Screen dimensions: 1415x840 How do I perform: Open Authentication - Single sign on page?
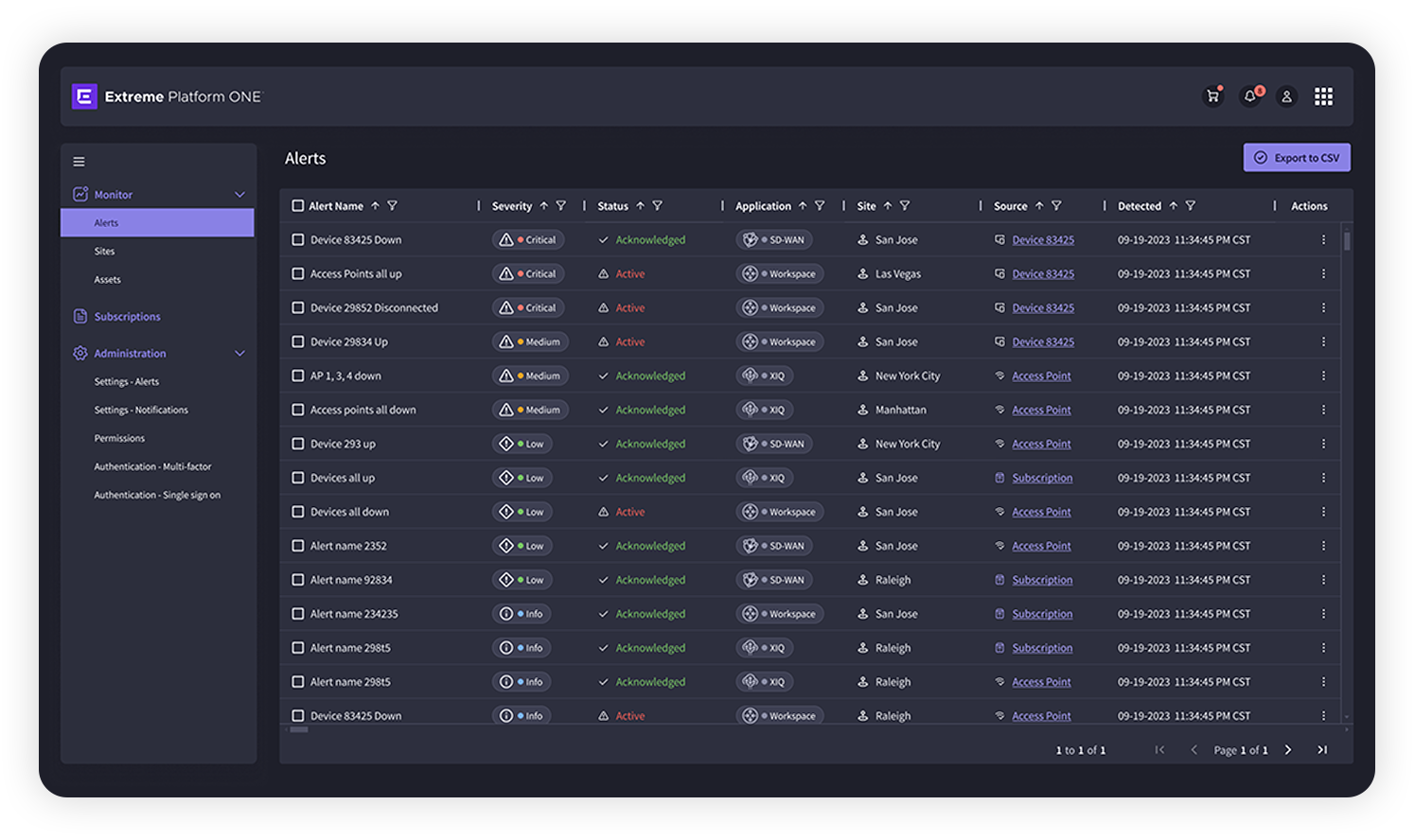157,496
